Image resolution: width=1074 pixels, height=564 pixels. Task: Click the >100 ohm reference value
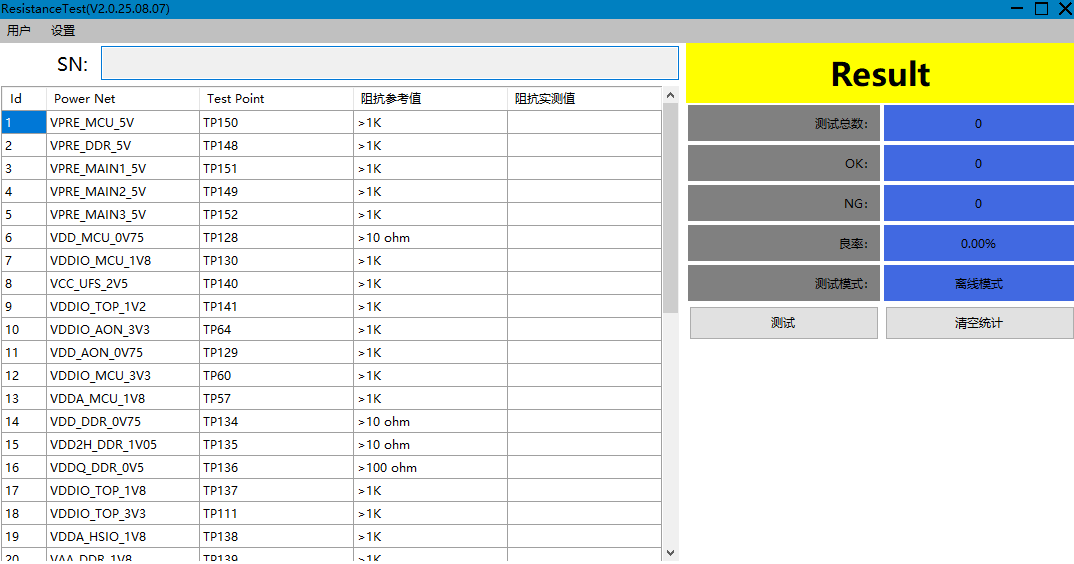pos(431,467)
